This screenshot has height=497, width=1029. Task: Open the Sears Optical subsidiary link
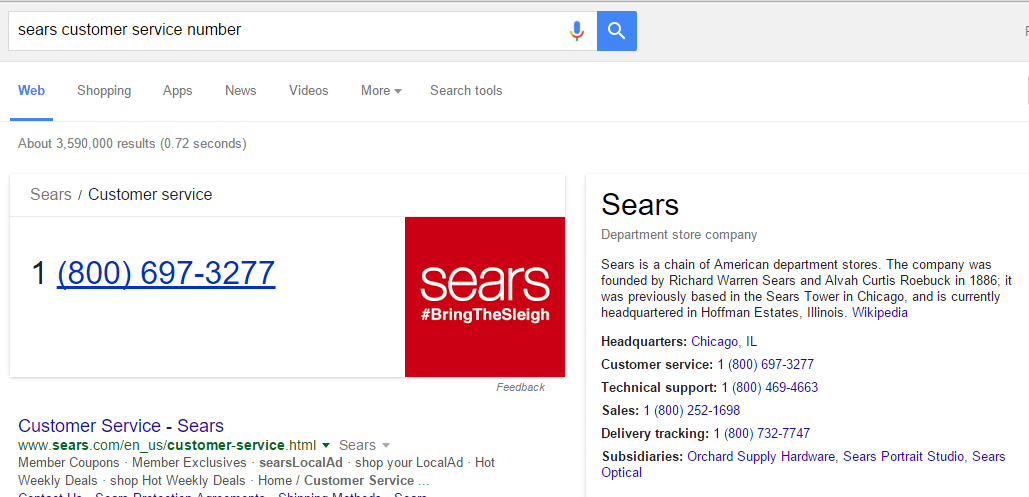pos(803,464)
